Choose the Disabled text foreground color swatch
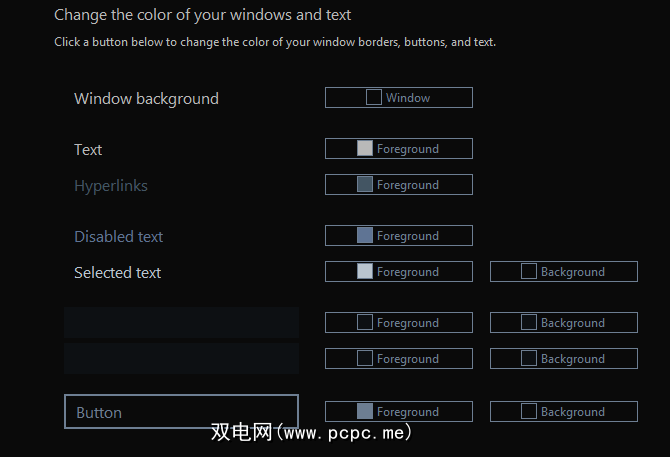Image resolution: width=670 pixels, height=457 pixels. (398, 236)
